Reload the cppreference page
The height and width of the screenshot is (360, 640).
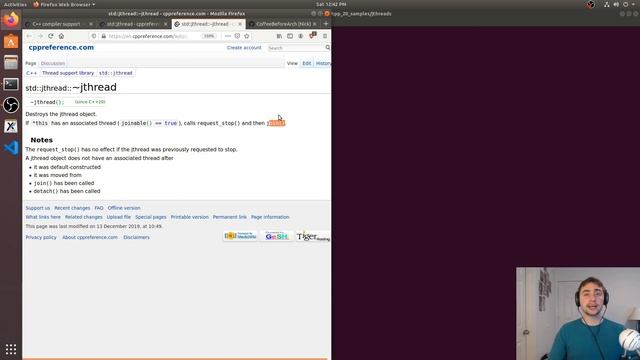51,36
